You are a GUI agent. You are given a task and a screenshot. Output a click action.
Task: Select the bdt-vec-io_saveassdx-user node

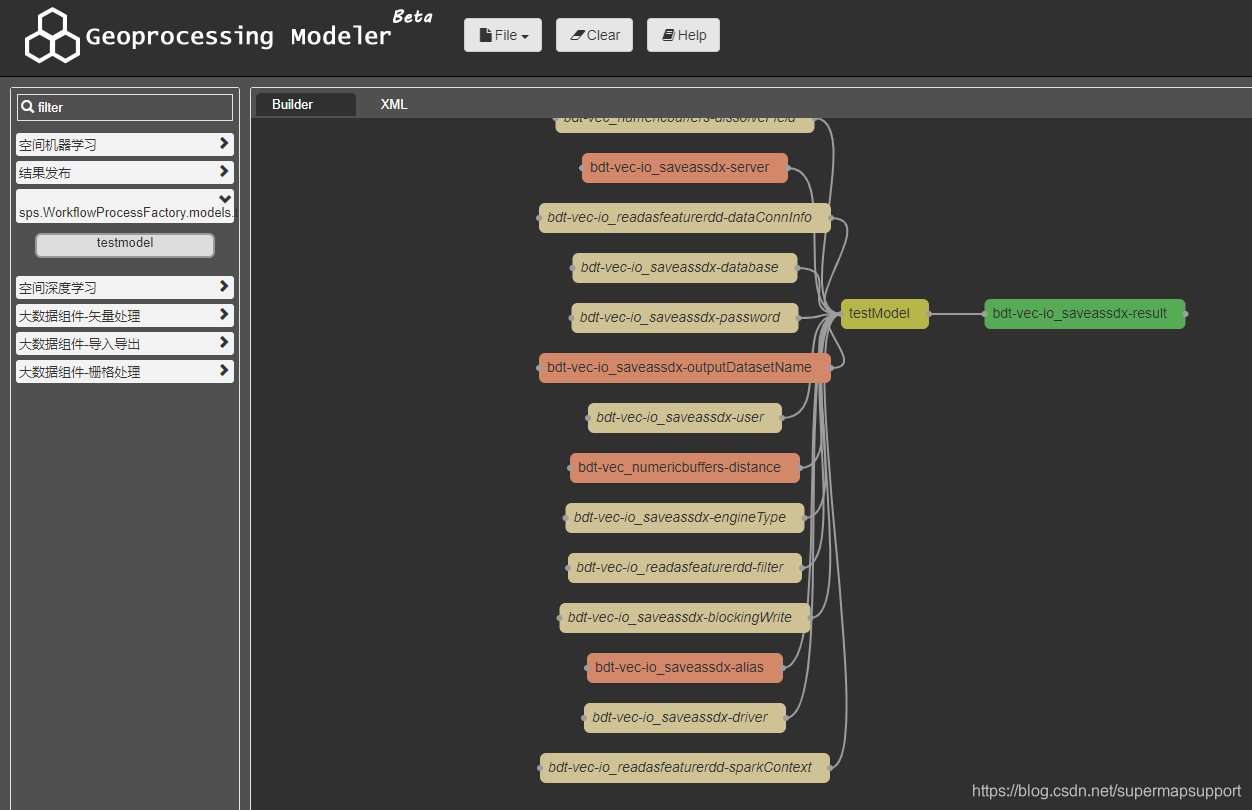[x=684, y=418]
